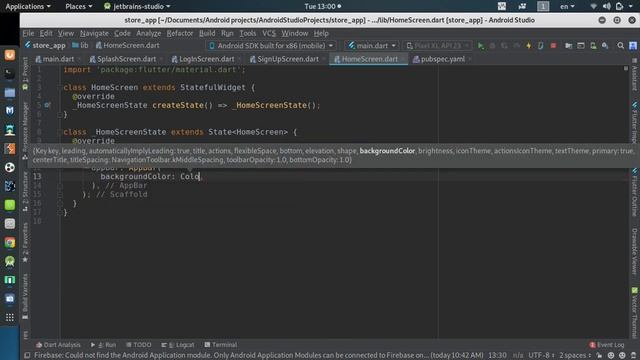The height and width of the screenshot is (360, 640).
Task: Open the SDK Manager toolbar icon
Action: [x=605, y=46]
